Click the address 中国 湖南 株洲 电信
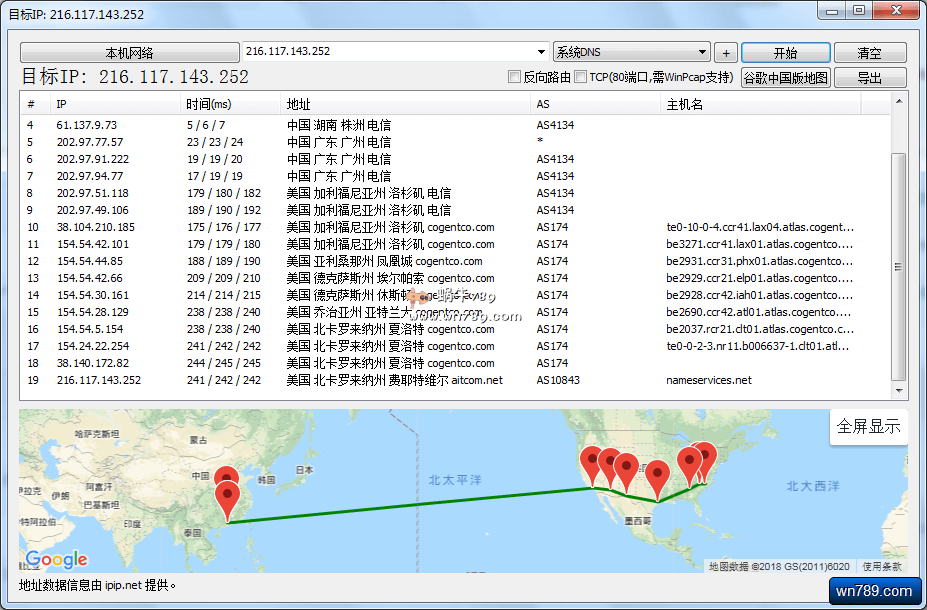 click(x=339, y=125)
